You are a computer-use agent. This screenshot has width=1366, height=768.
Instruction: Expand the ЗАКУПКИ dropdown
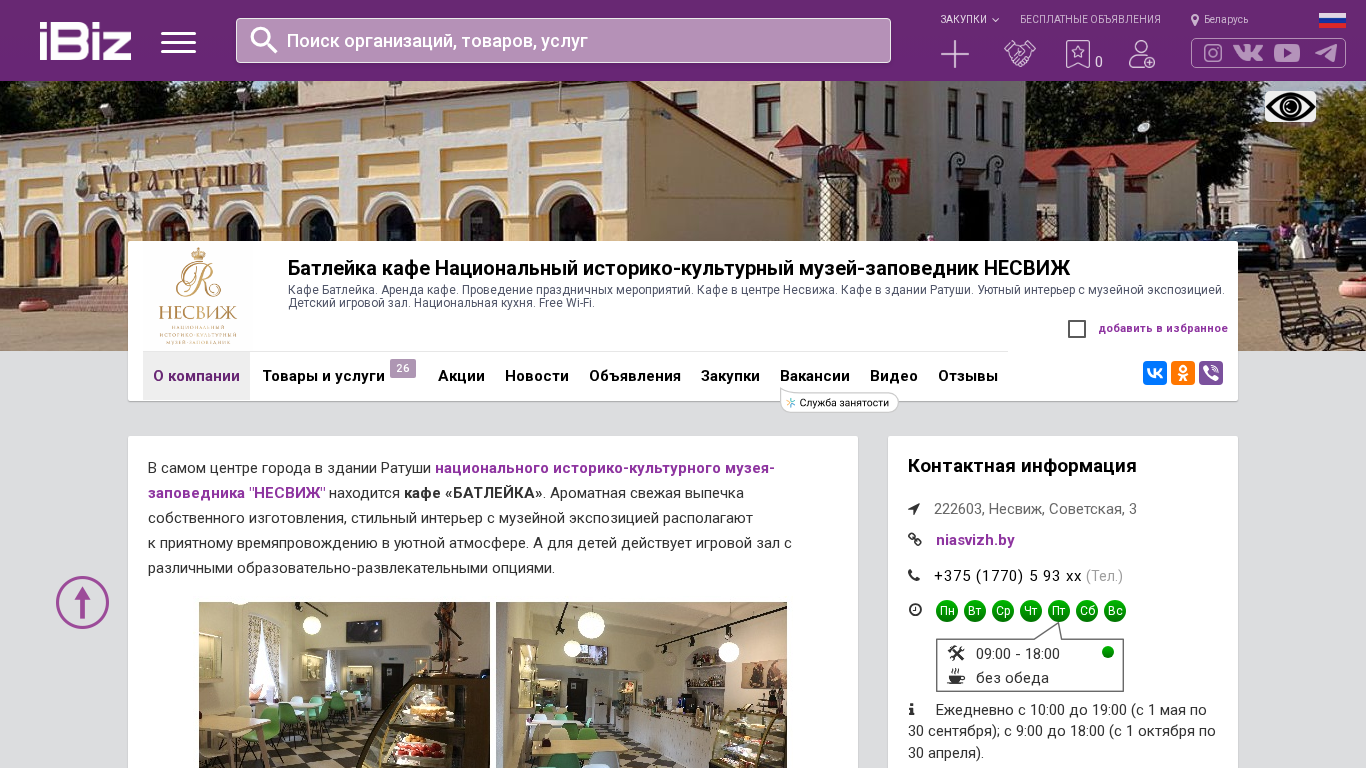(x=969, y=20)
